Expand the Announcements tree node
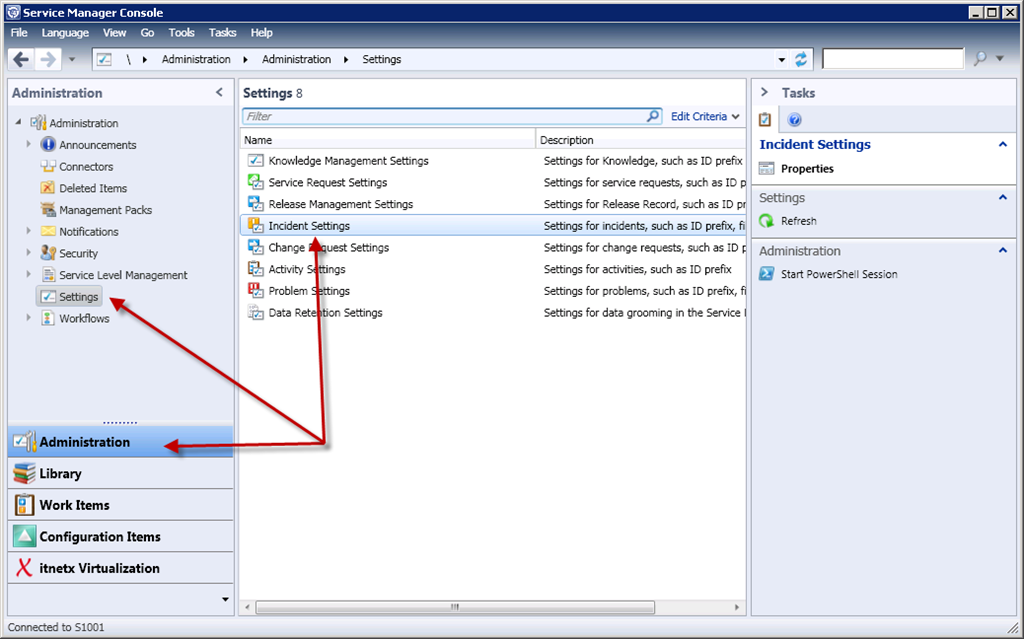The image size is (1024, 639). pyautogui.click(x=29, y=145)
